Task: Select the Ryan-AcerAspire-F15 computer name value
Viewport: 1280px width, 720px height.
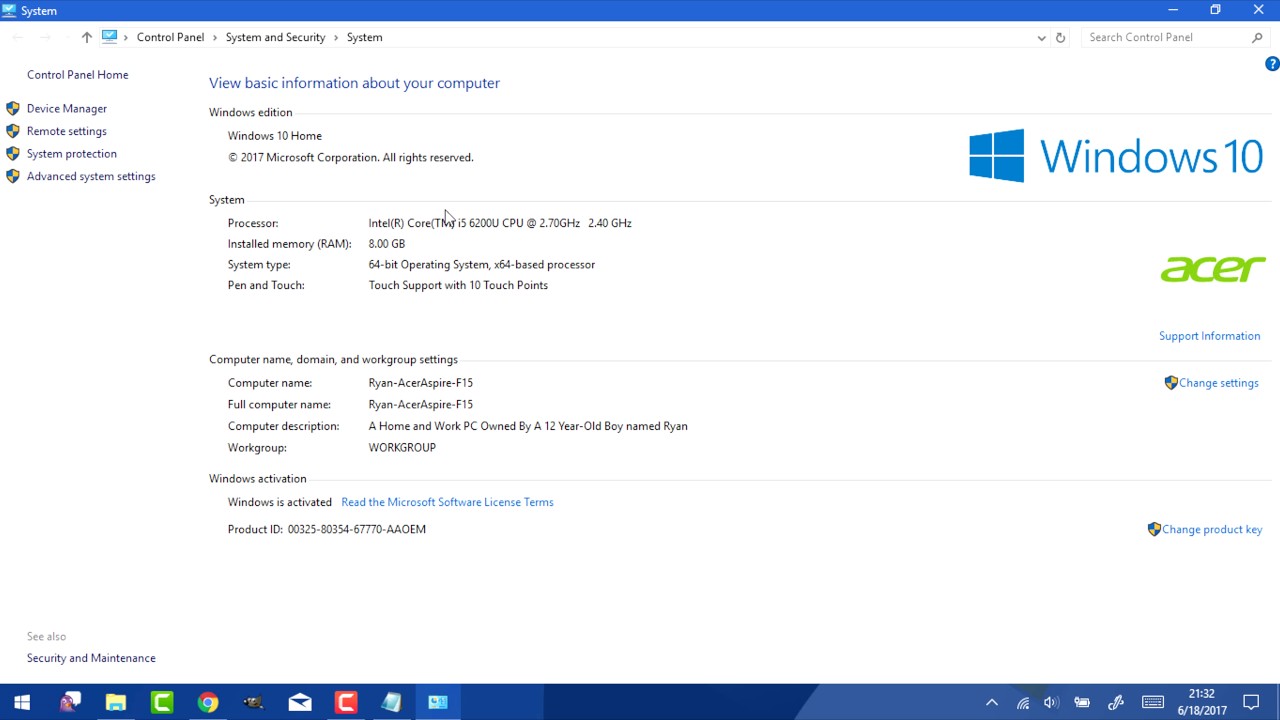Action: [x=420, y=383]
